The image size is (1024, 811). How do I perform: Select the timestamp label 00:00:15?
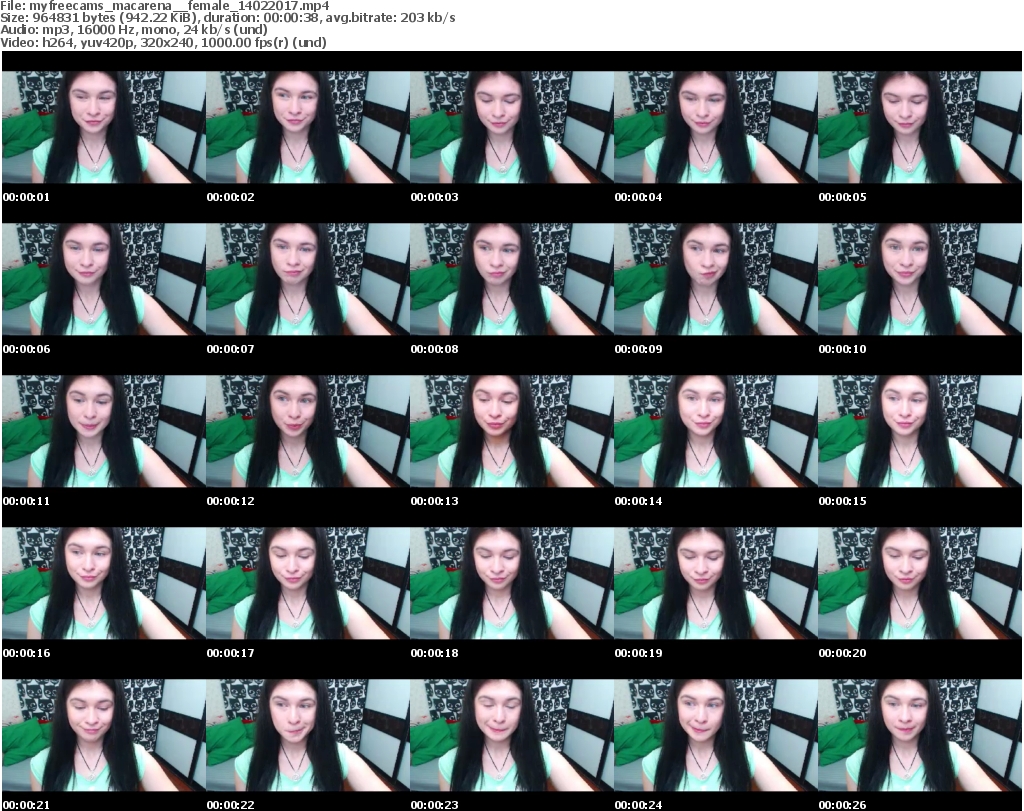click(842, 501)
